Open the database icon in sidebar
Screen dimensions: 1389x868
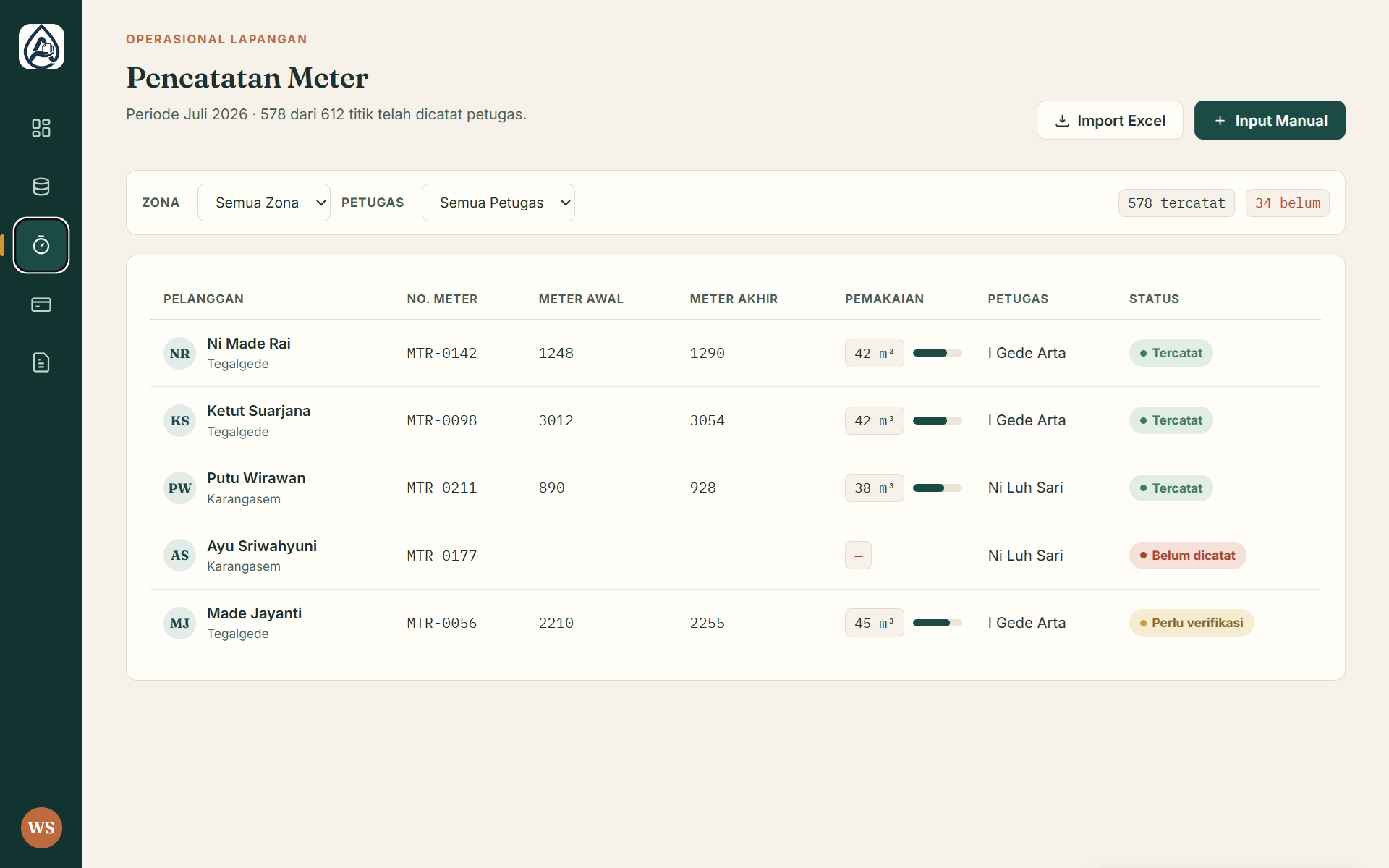[x=41, y=187]
